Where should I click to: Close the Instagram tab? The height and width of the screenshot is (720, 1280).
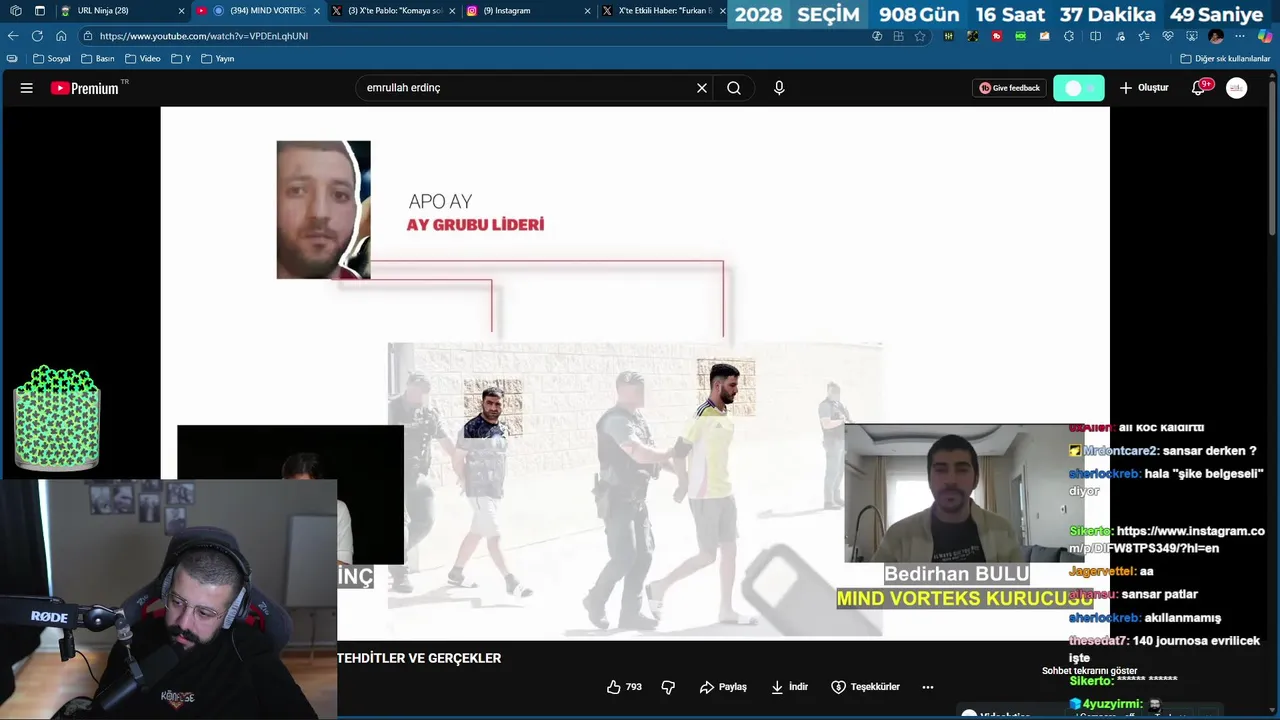click(x=589, y=11)
